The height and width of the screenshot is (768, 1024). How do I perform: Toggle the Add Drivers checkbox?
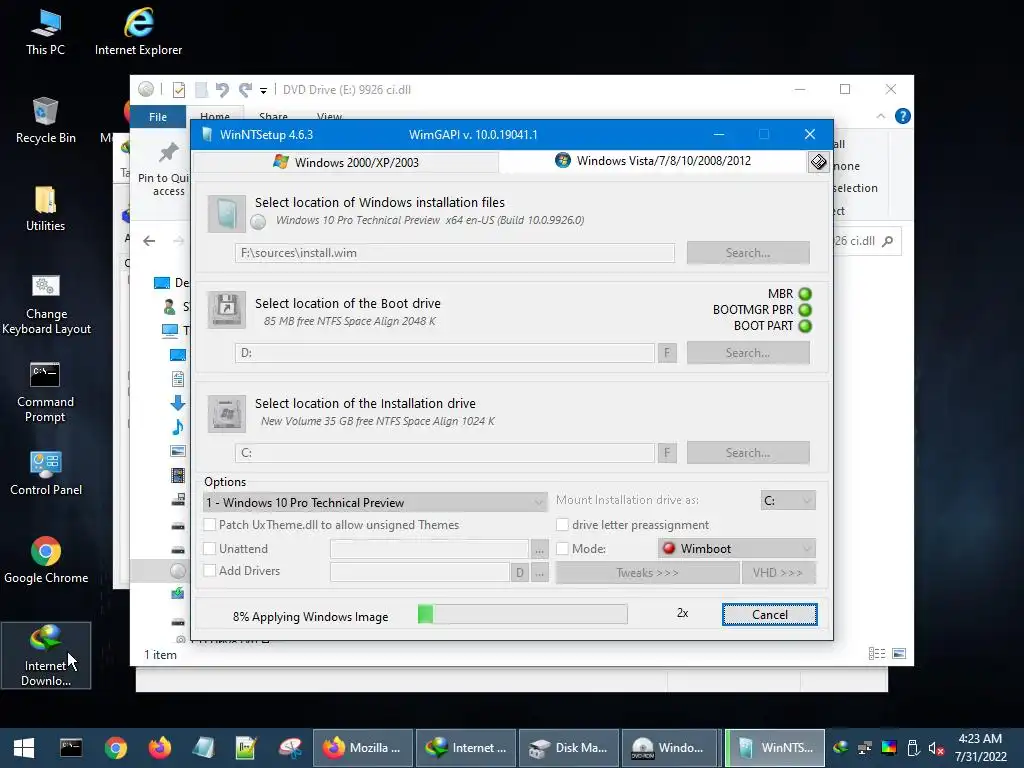[210, 570]
